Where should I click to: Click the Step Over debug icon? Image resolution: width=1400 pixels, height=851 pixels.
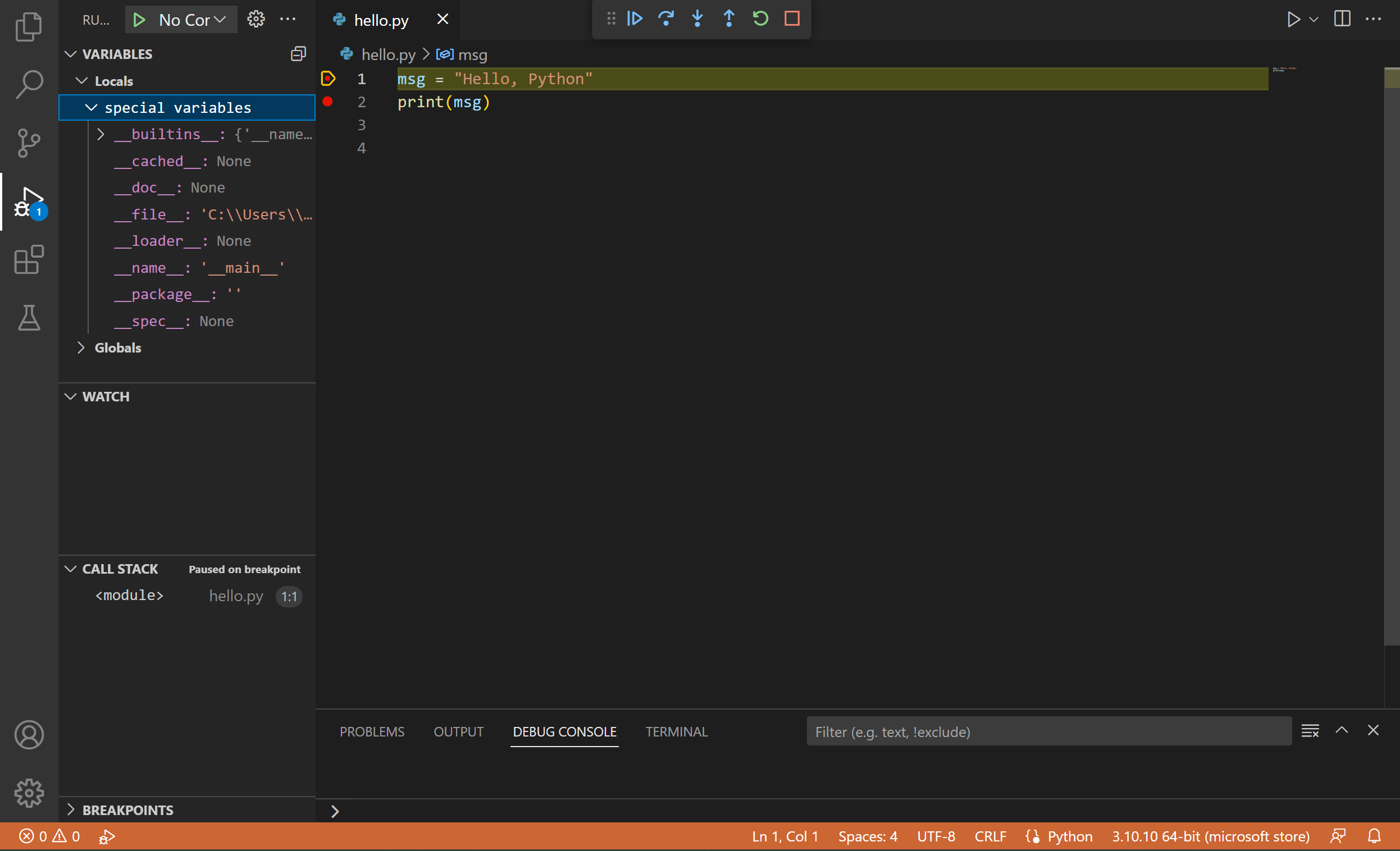tap(666, 18)
